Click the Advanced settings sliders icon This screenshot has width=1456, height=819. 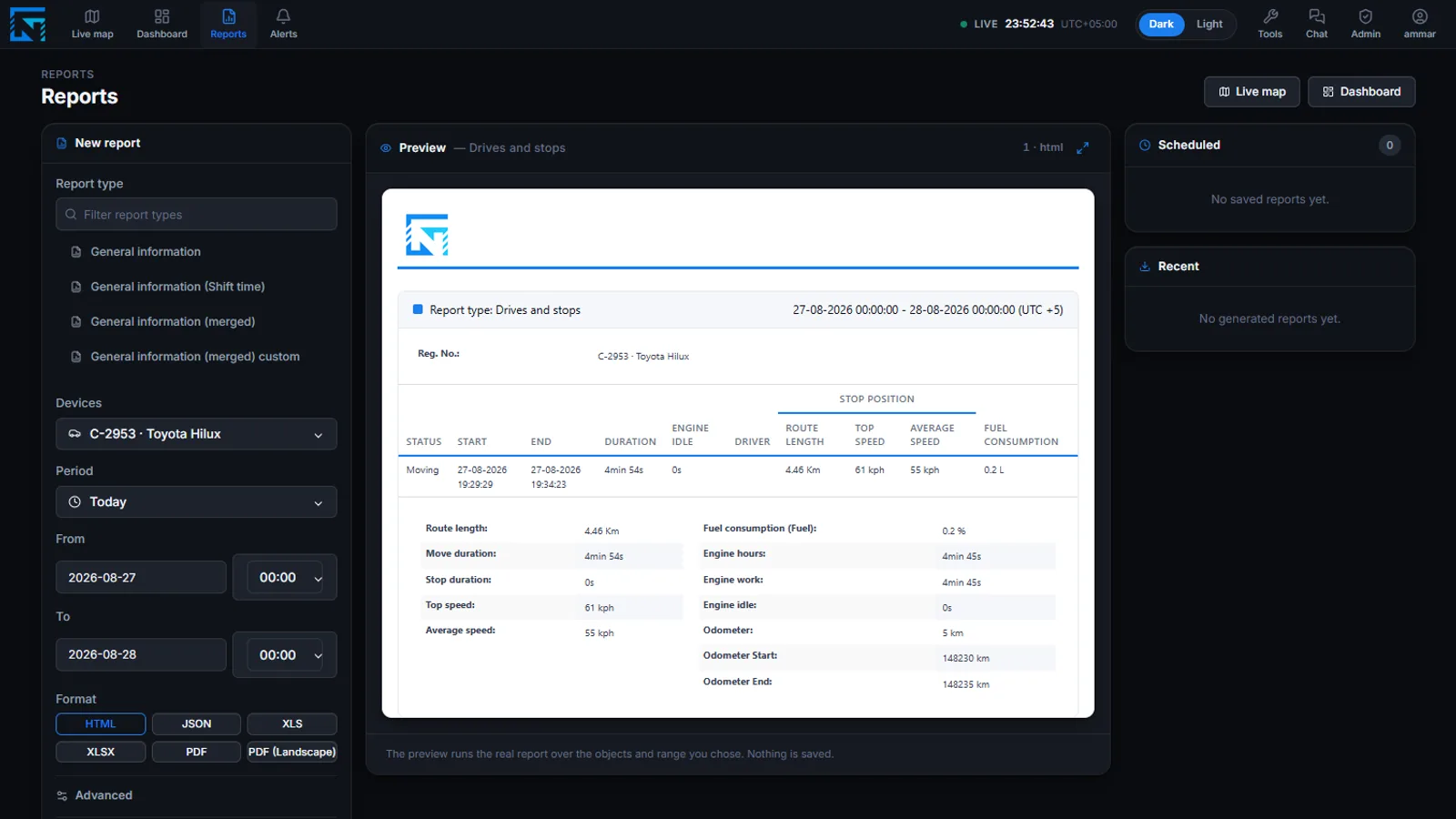click(62, 795)
